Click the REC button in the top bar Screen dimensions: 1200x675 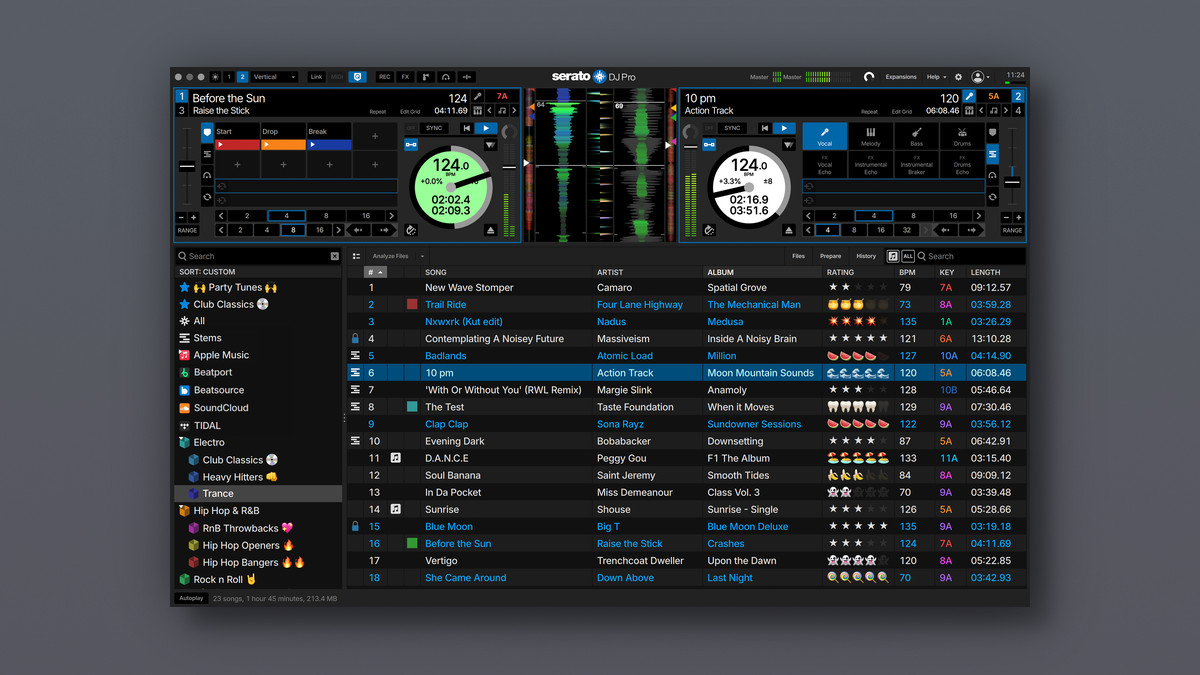pyautogui.click(x=384, y=77)
